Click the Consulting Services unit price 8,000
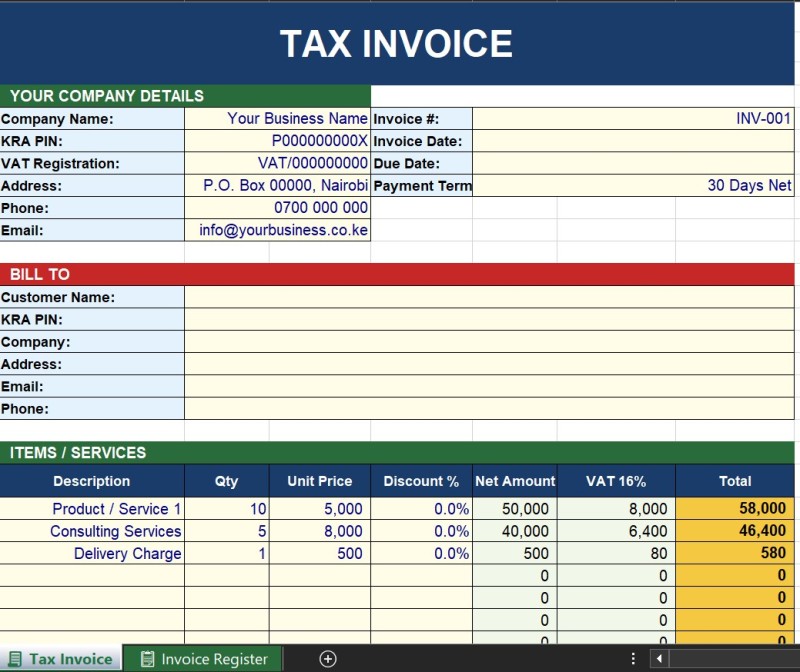 tap(320, 531)
